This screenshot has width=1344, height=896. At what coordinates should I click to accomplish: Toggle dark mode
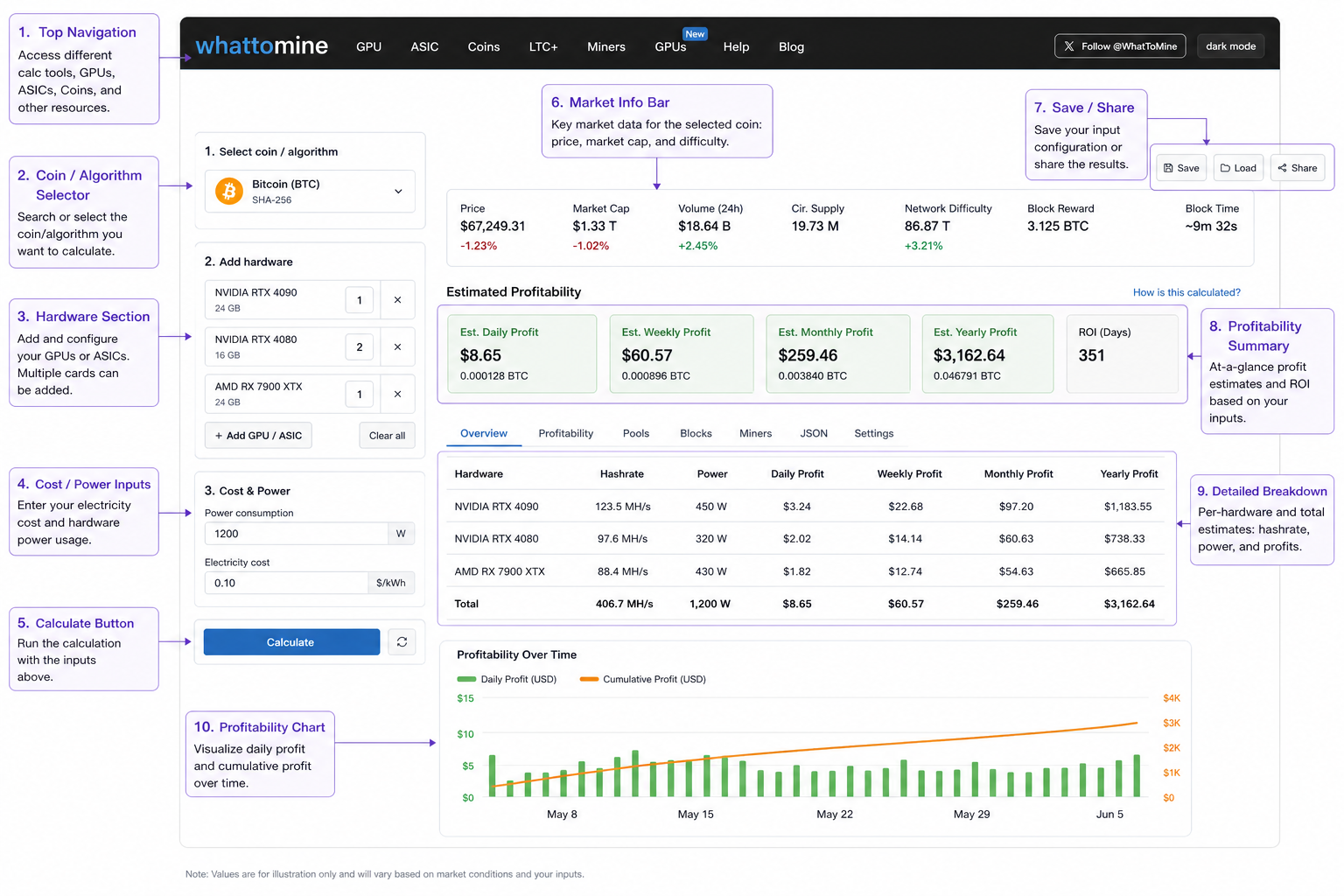coord(1230,46)
